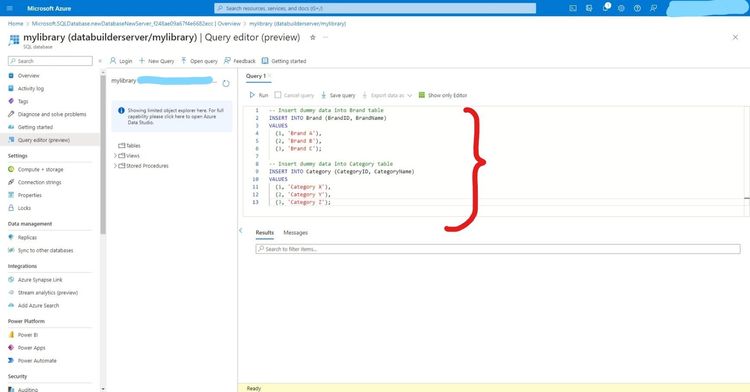750x392 pixels.
Task: Open the Cloud Shell icon
Action: pos(573,8)
